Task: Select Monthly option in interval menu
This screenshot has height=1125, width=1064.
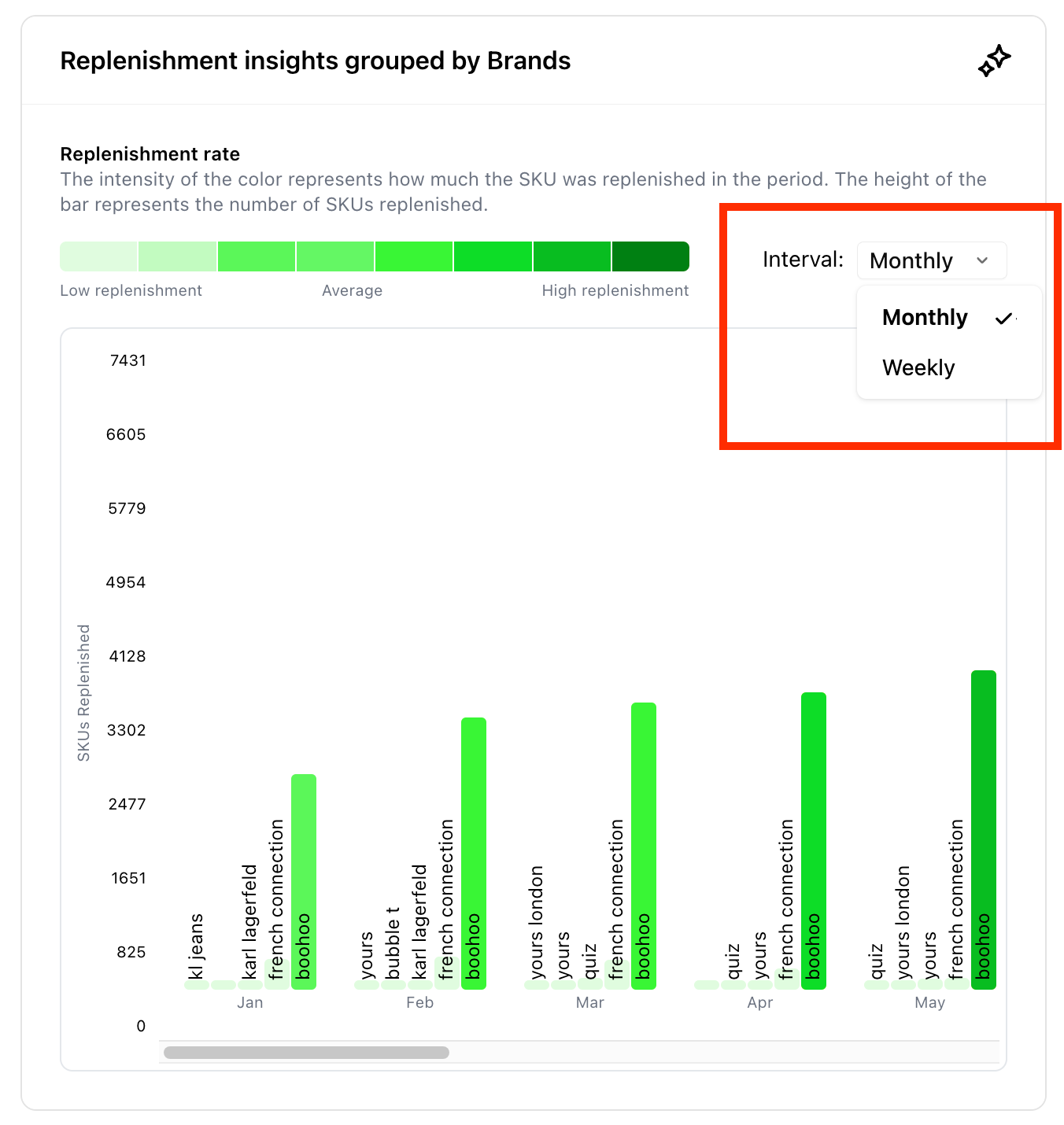Action: 949,317
